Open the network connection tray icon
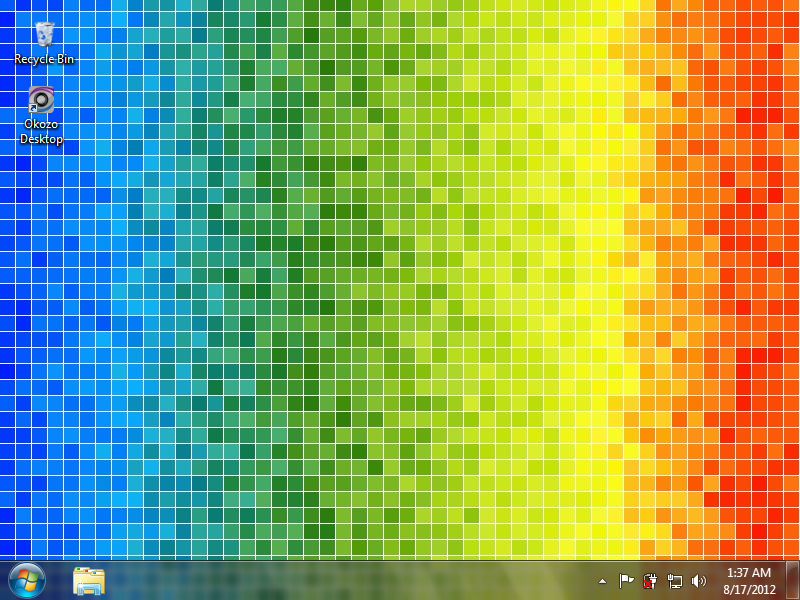This screenshot has width=800, height=600. [674, 581]
